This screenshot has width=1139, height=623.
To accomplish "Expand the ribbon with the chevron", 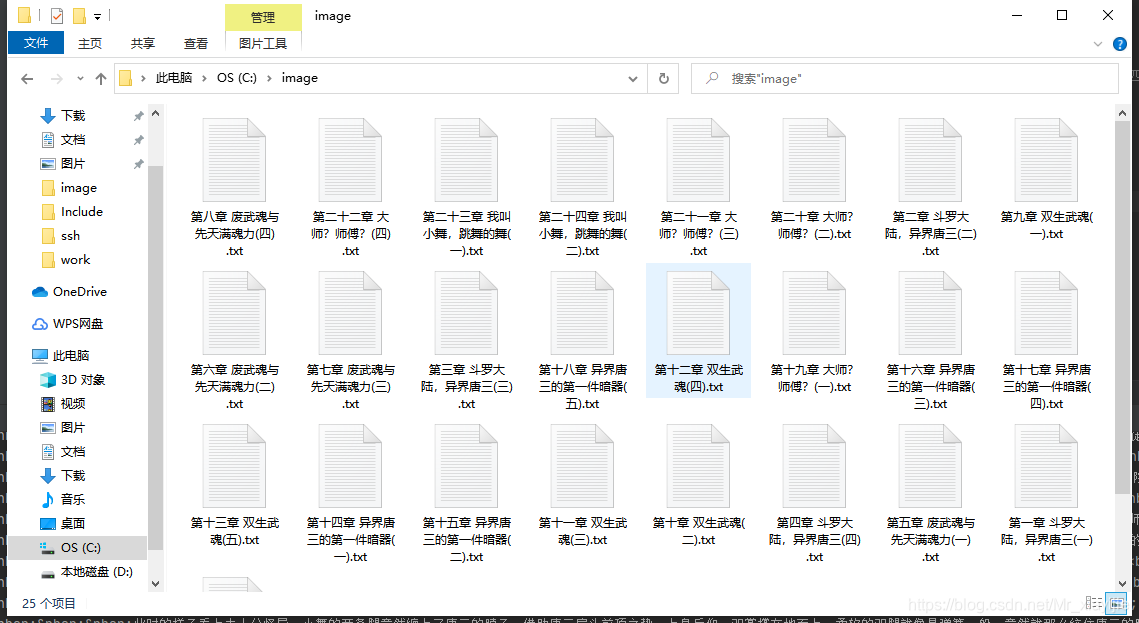I will 1098,44.
